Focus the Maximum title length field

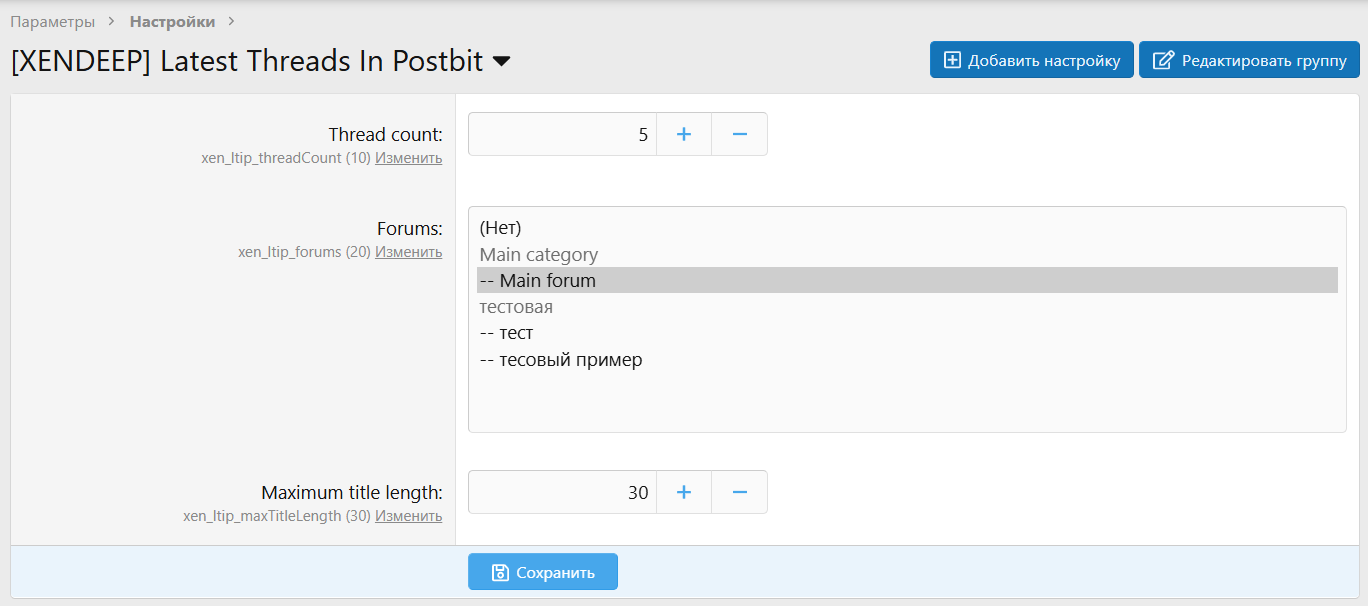tap(562, 492)
